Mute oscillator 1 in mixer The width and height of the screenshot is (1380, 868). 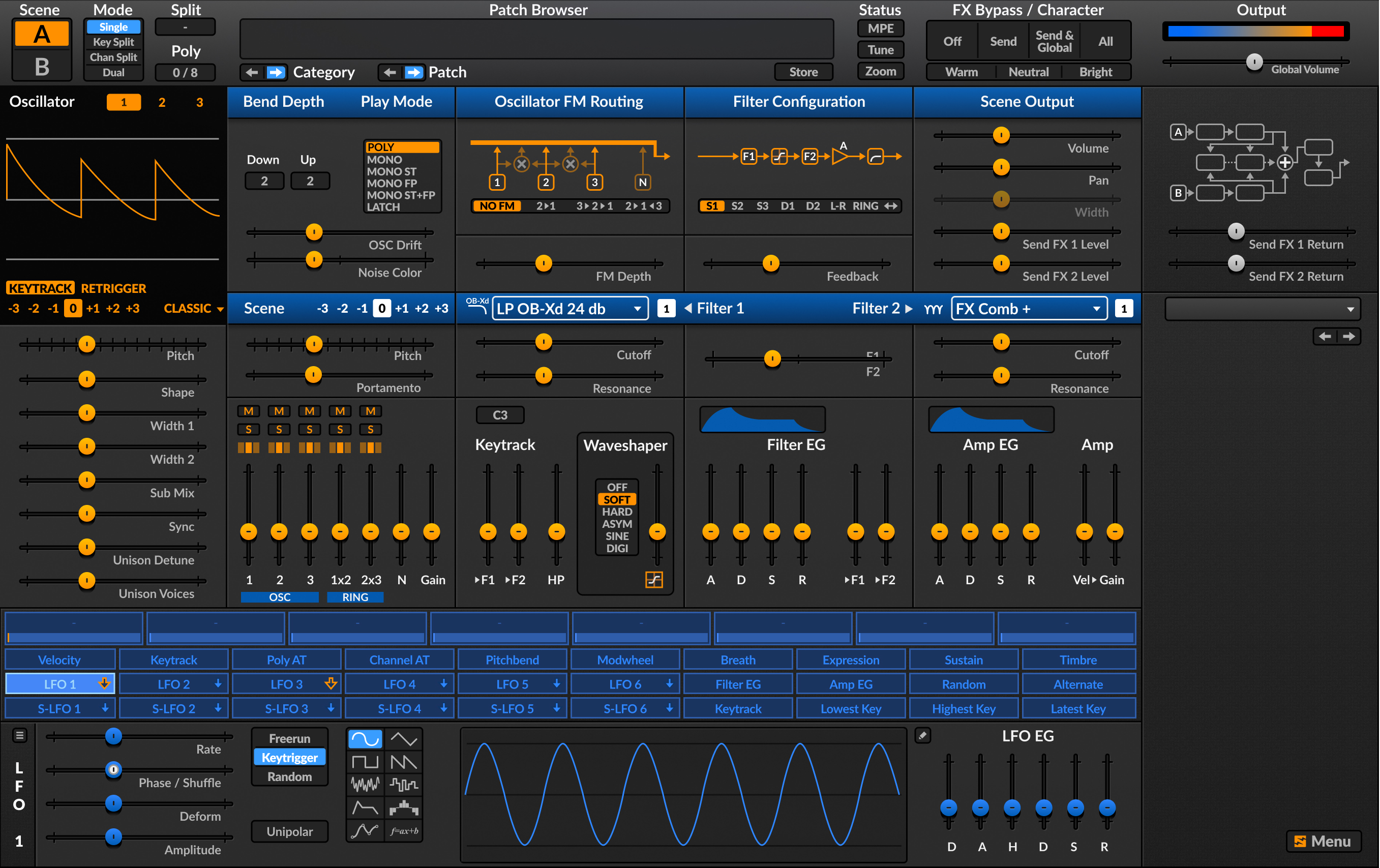249,411
